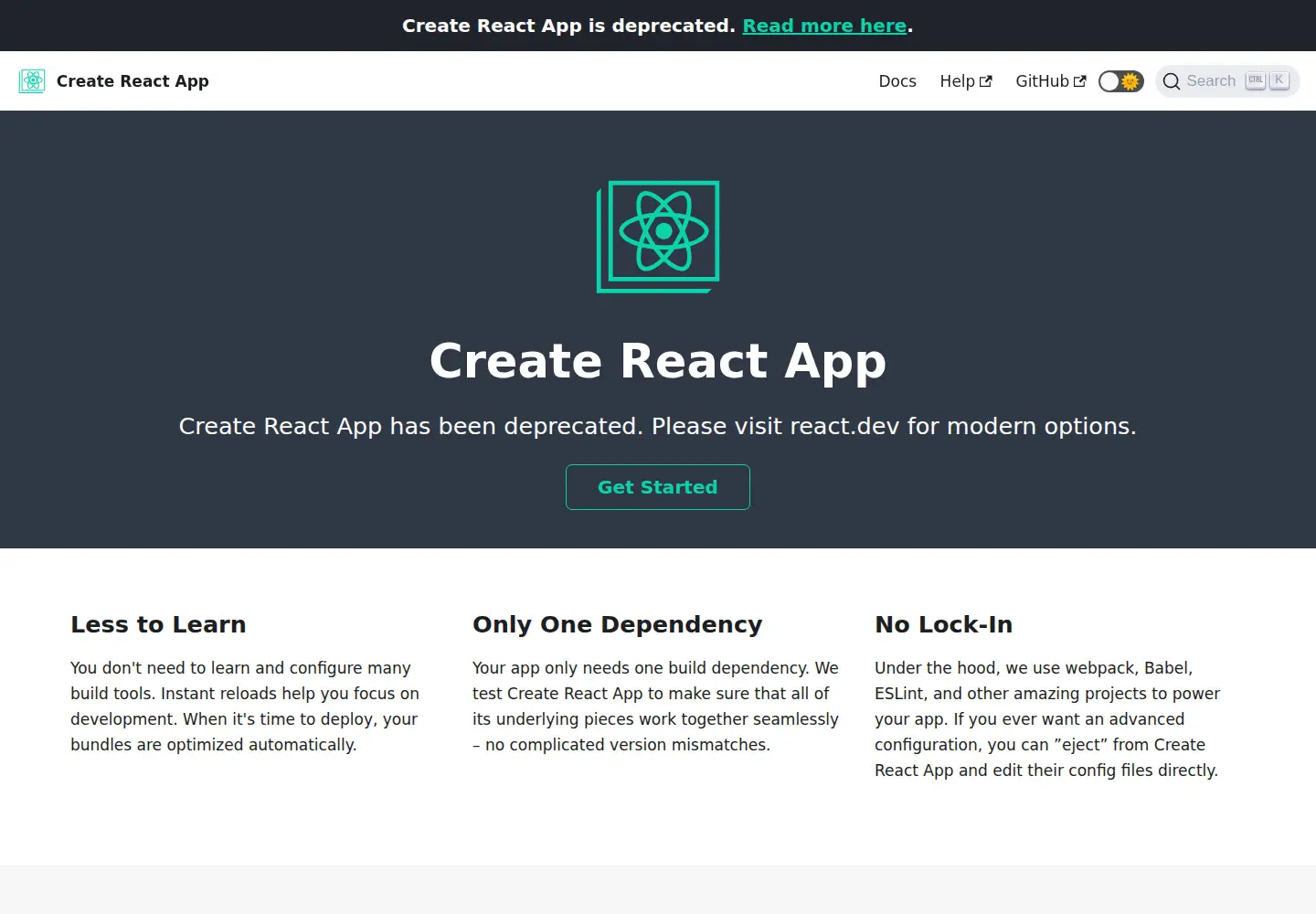The height and width of the screenshot is (914, 1316).
Task: Click paragraph starting 'Under the hood'
Action: [x=1047, y=719]
